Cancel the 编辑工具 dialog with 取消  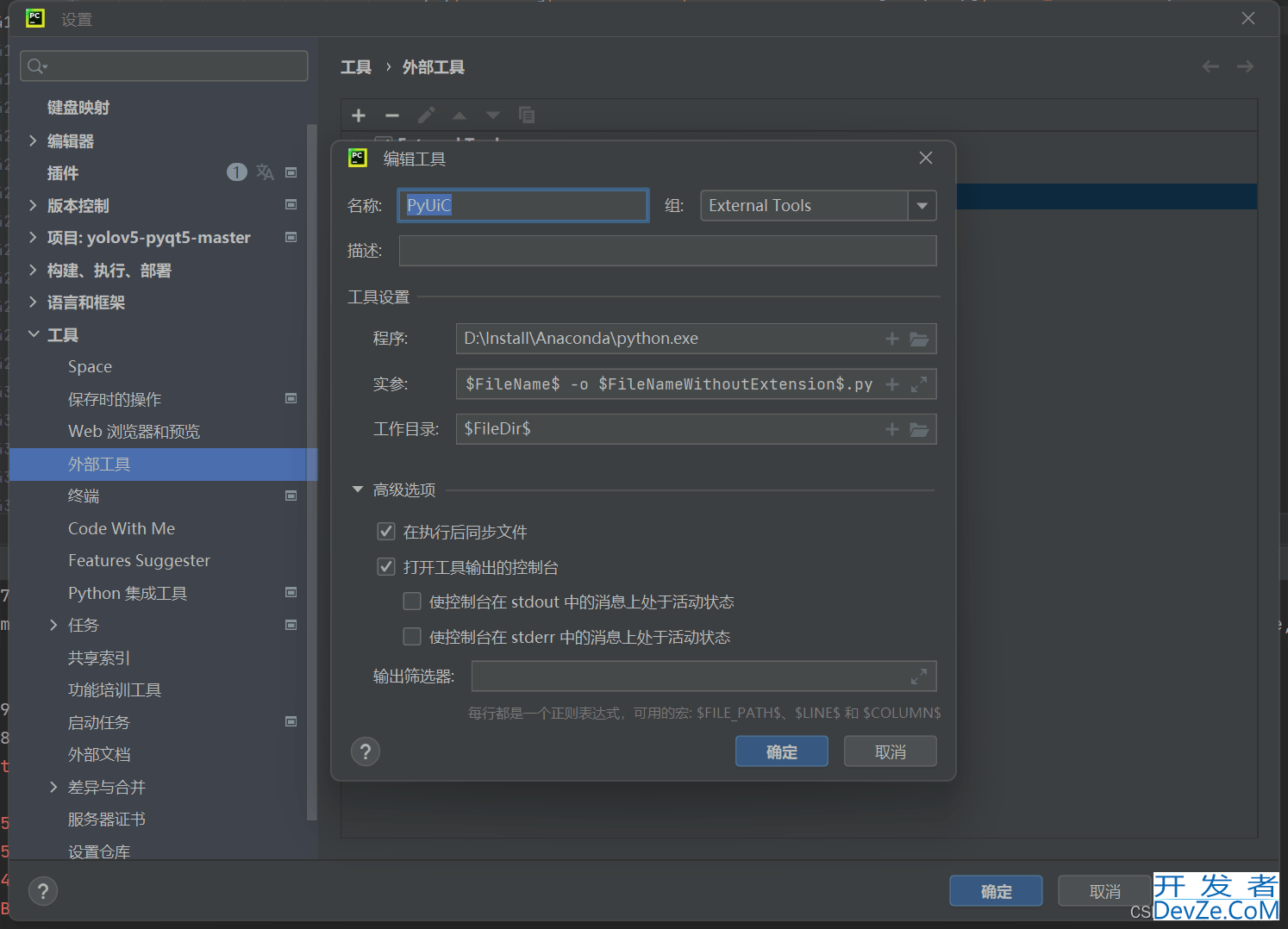click(x=891, y=751)
